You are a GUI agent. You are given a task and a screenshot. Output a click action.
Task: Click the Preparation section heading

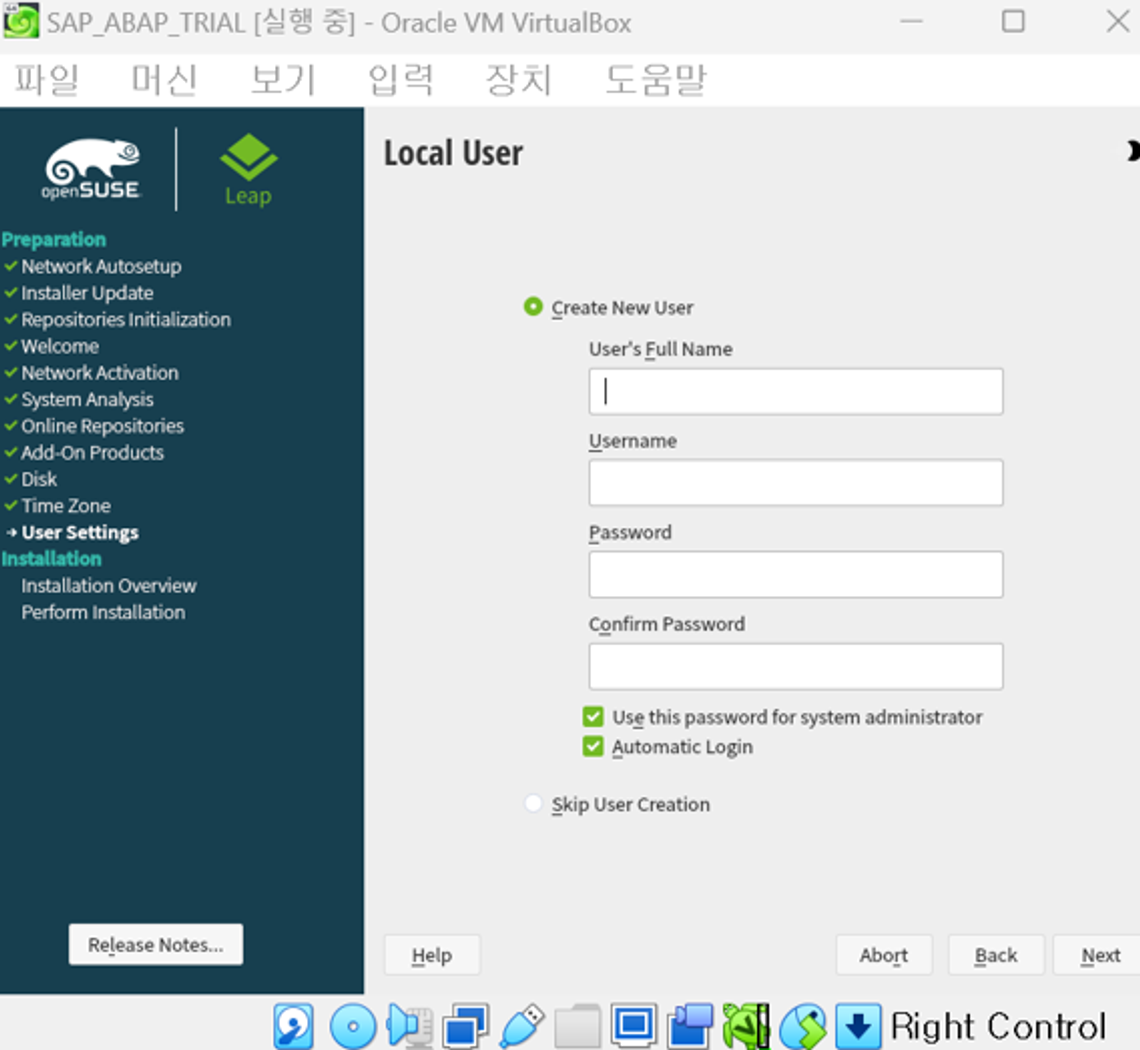(54, 239)
